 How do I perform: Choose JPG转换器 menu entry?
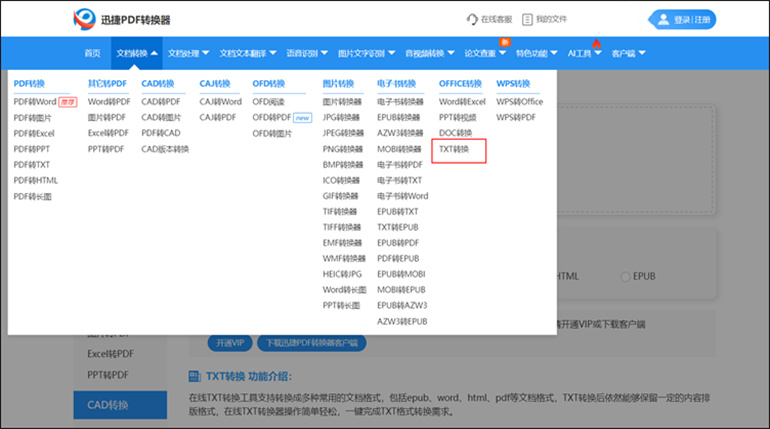341,117
